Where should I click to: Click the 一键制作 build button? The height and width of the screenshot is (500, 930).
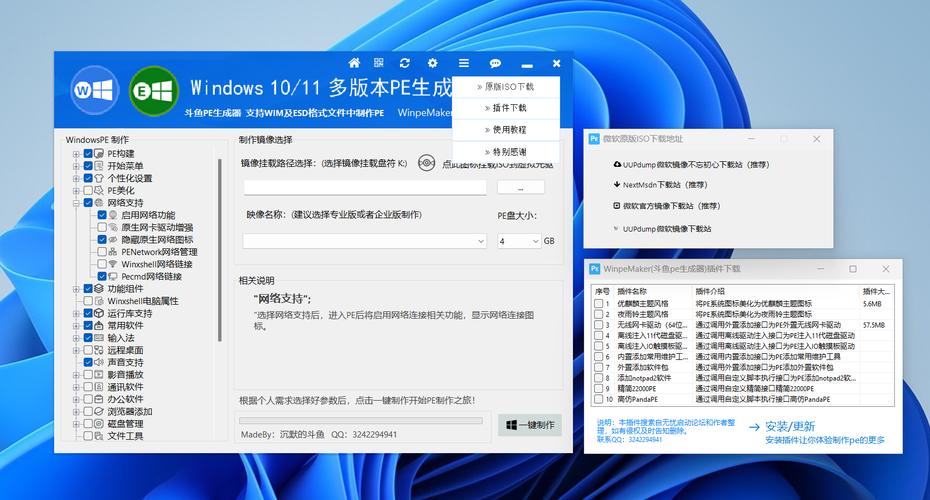tap(530, 425)
